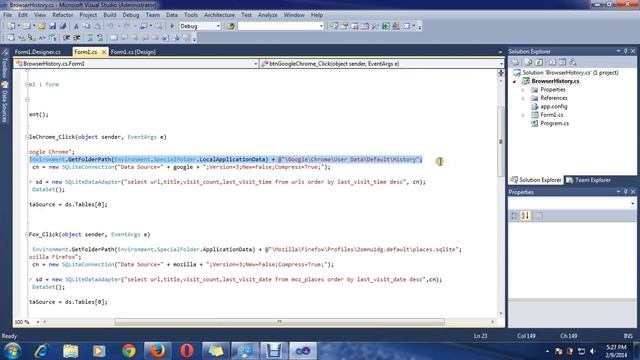640x360 pixels.
Task: Expand the Form1.cs node in Solution Explorer
Action: click(523, 115)
